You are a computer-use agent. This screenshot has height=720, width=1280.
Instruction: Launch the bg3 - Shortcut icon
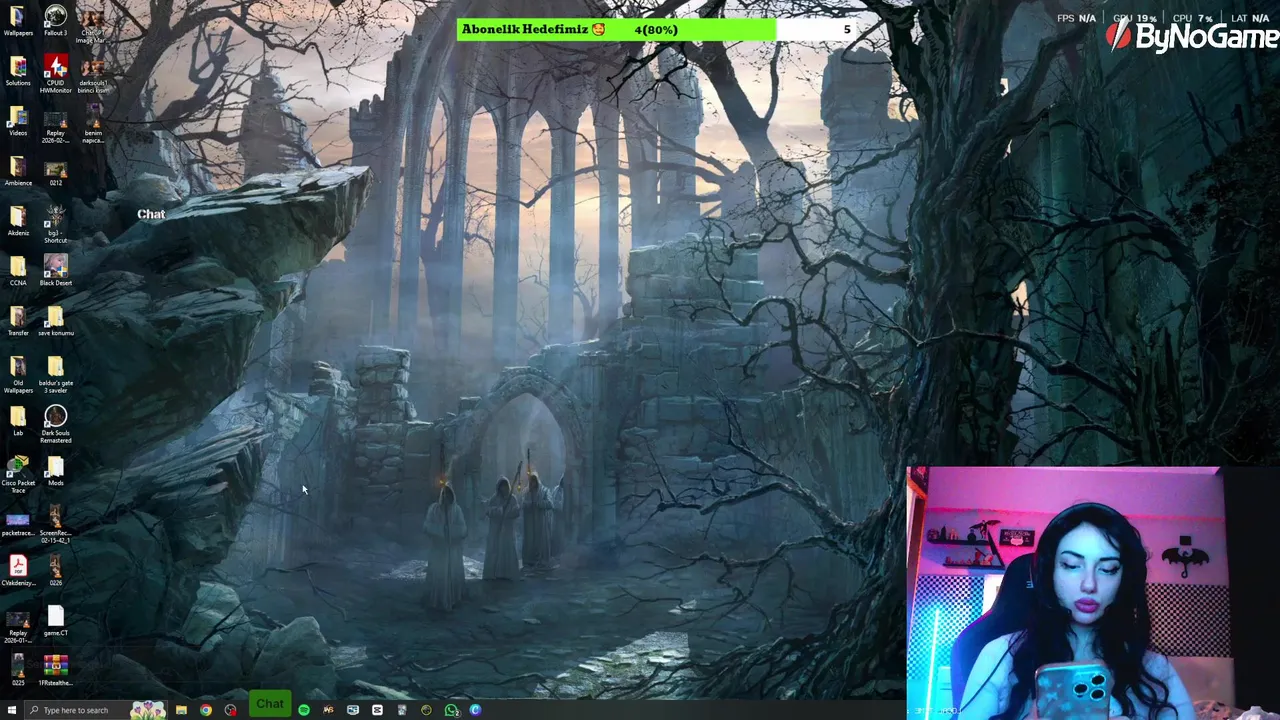(x=55, y=224)
